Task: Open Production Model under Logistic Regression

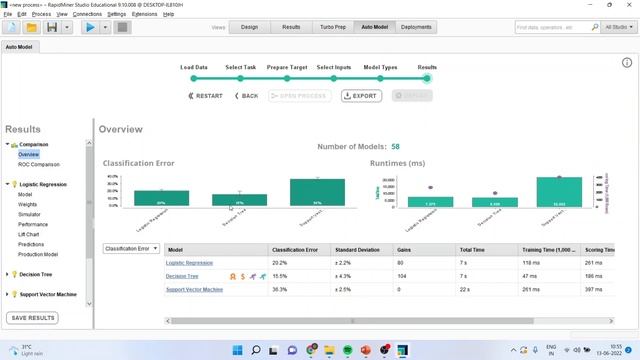Action: [38, 254]
